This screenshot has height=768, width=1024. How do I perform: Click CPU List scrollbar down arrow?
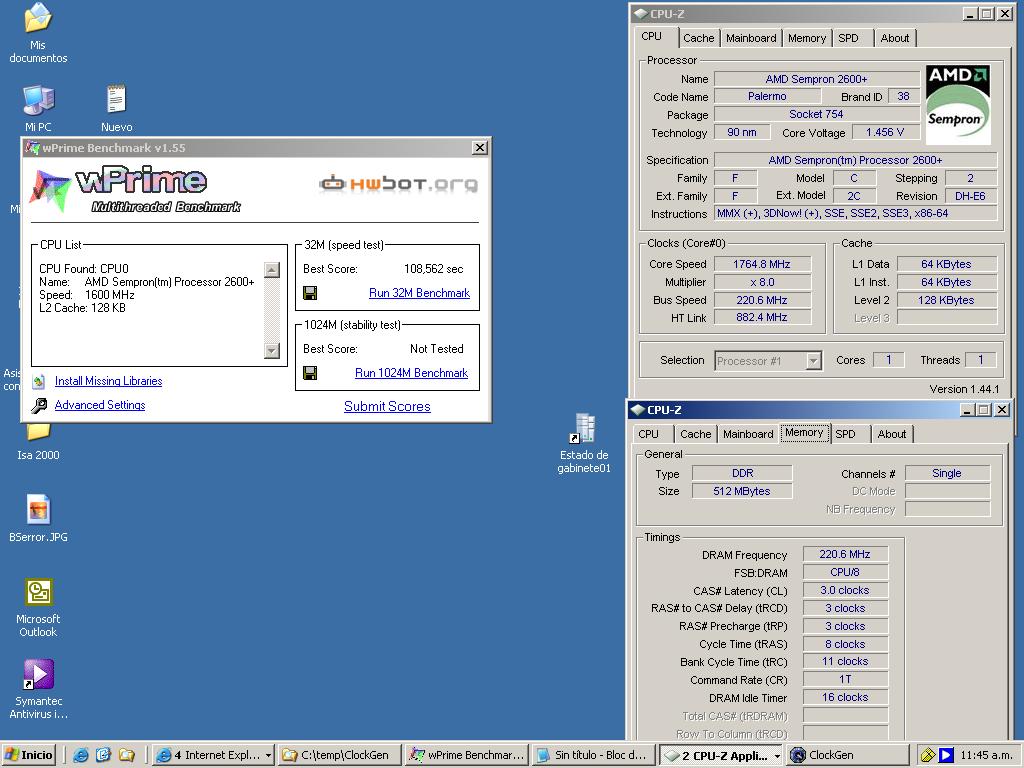(x=272, y=351)
